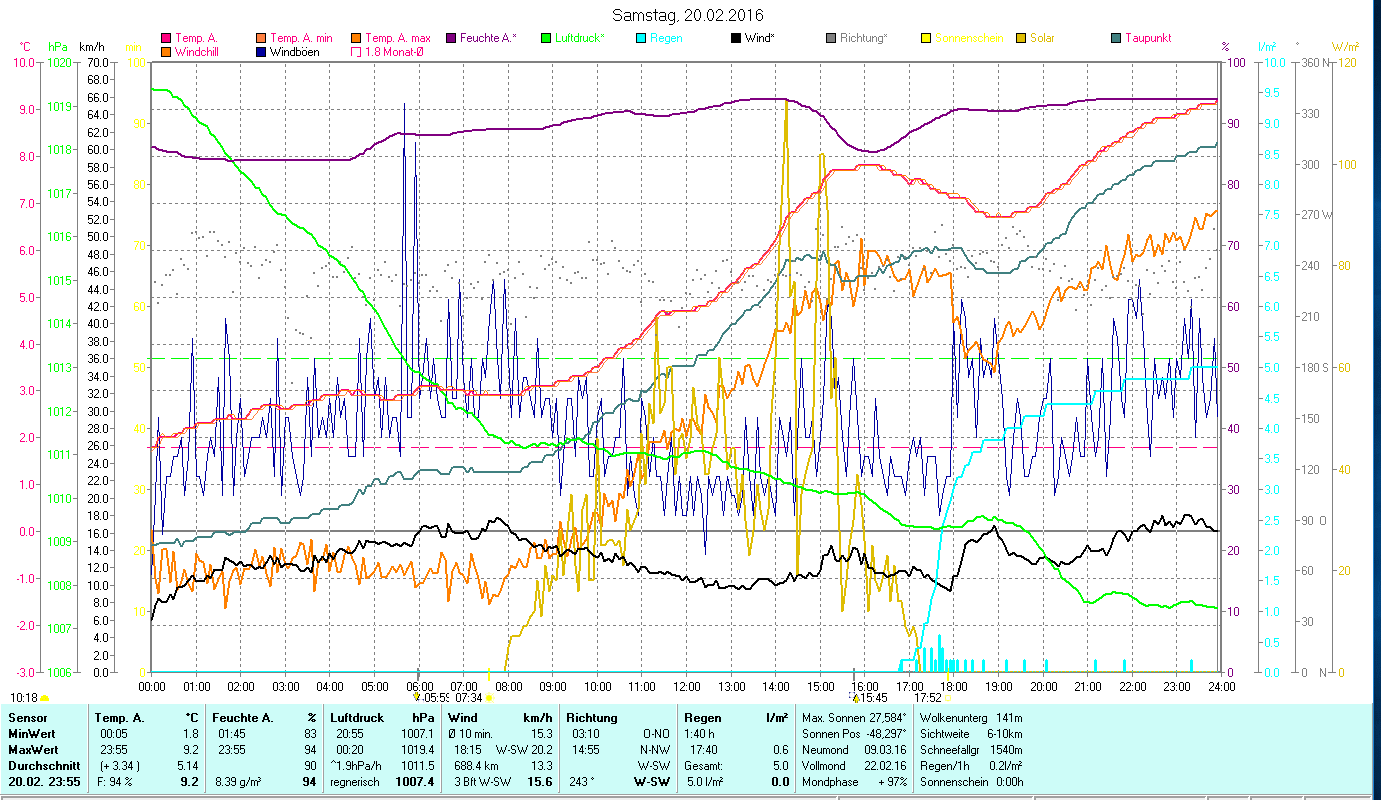This screenshot has width=1381, height=800.
Task: Click the black Wind* legend square
Action: pos(736,38)
